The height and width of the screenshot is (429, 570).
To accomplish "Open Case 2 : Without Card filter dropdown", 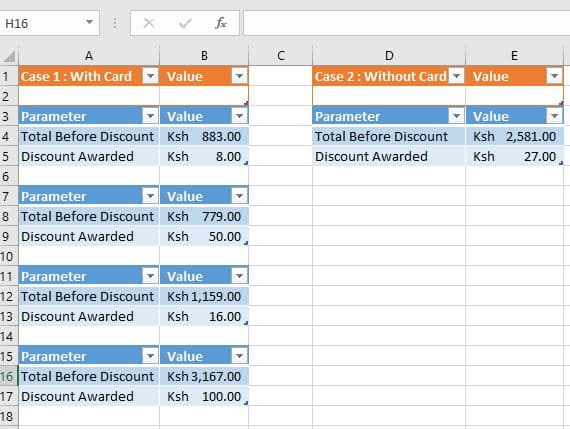I will point(456,76).
